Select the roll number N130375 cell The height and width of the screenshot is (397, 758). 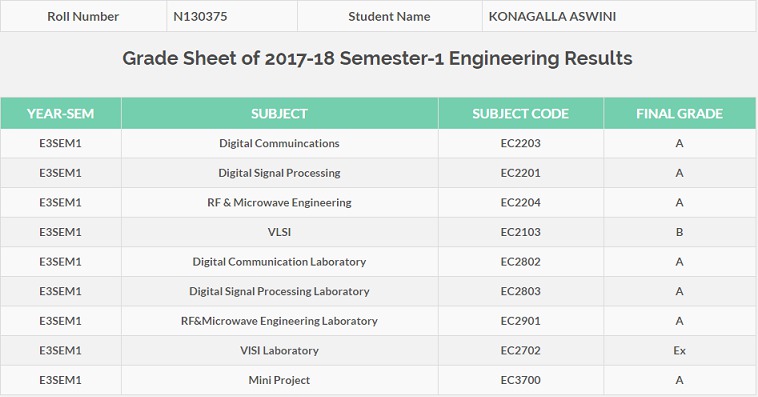point(232,16)
